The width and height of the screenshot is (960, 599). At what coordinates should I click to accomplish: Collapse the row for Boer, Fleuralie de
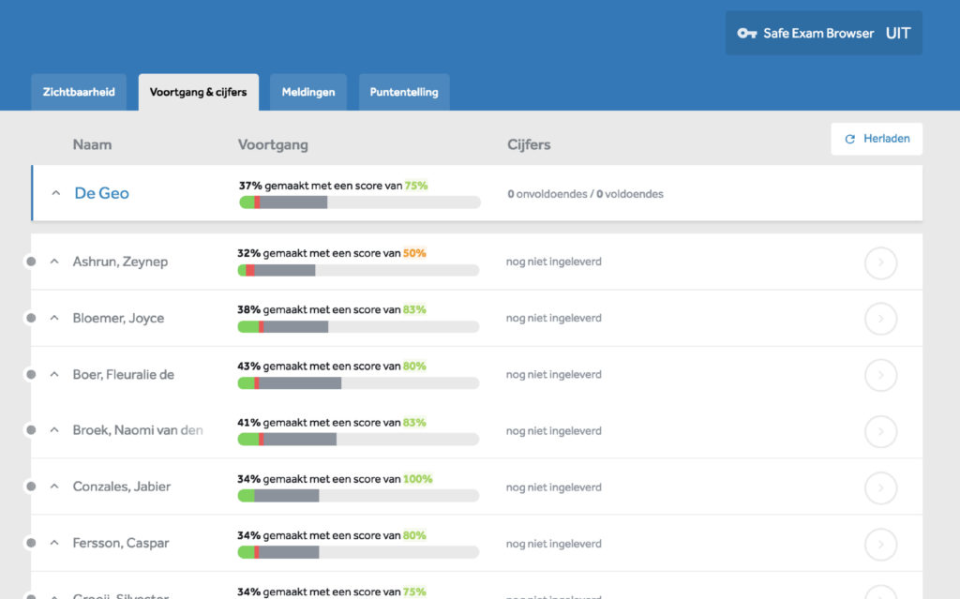53,375
